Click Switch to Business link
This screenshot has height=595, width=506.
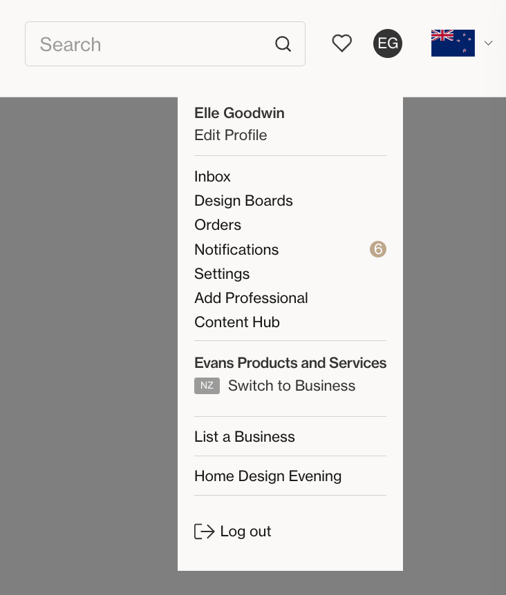point(292,386)
